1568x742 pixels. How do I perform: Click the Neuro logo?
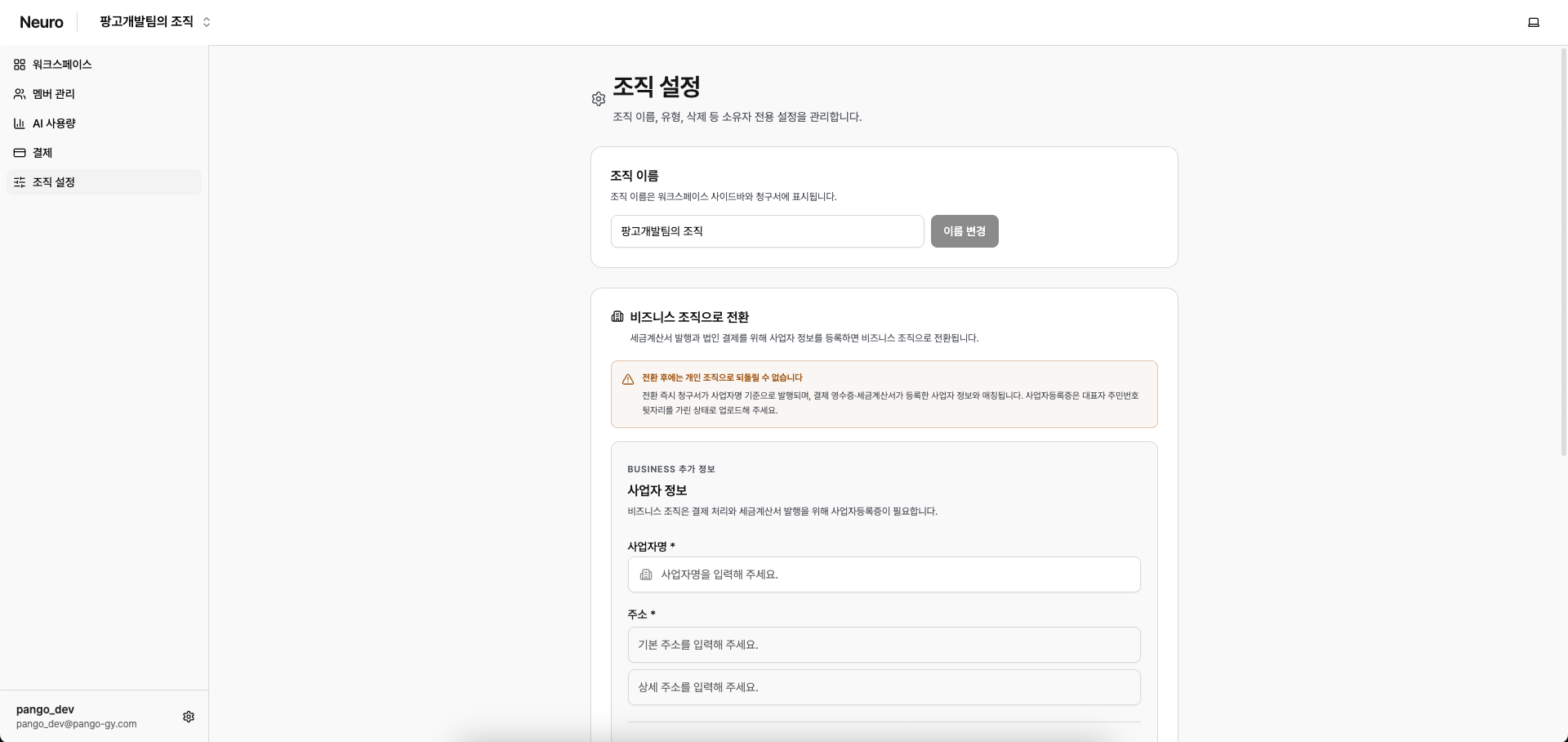pos(42,22)
